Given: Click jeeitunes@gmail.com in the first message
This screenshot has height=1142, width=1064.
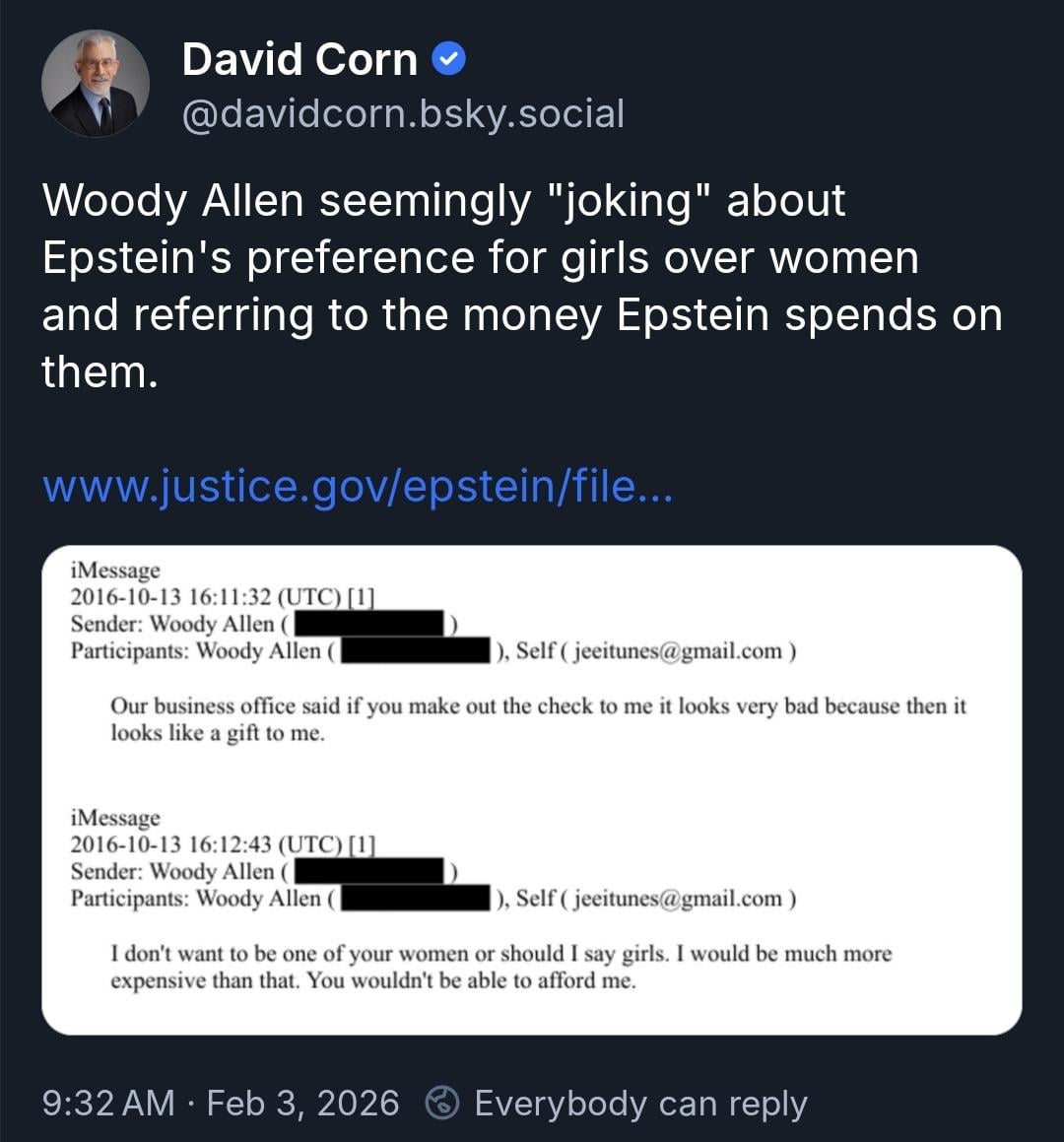Looking at the screenshot, I should click(x=679, y=650).
